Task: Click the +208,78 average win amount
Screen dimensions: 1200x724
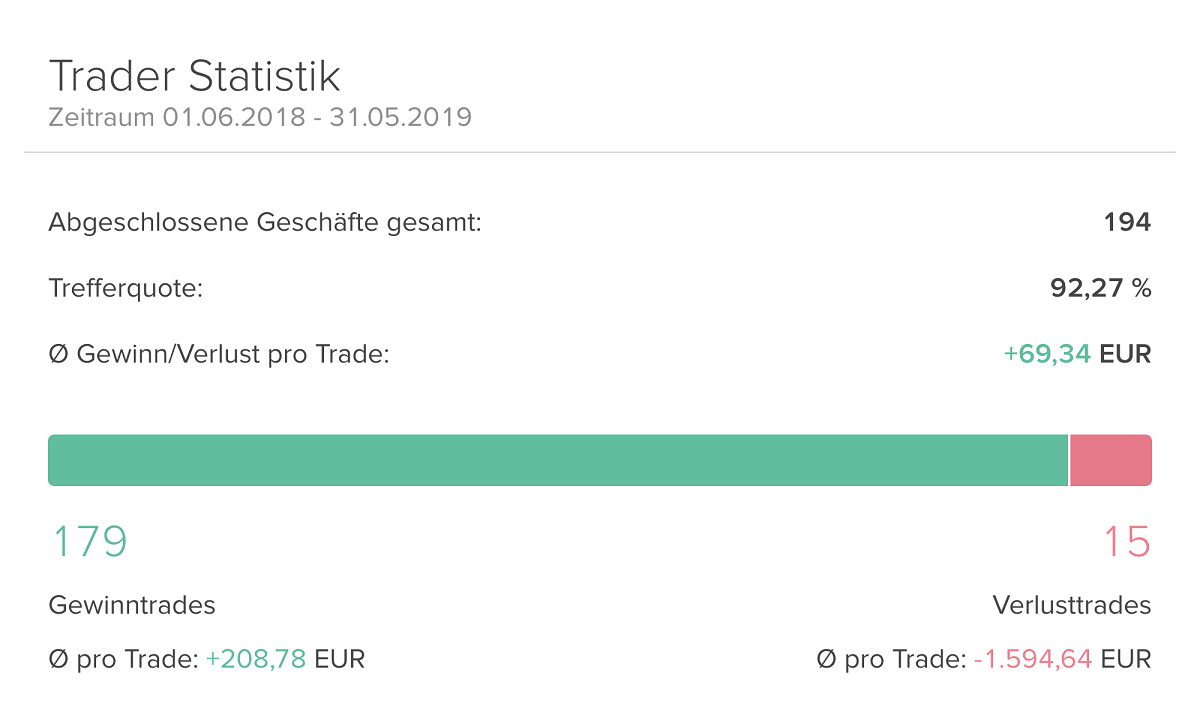Action: [x=255, y=659]
